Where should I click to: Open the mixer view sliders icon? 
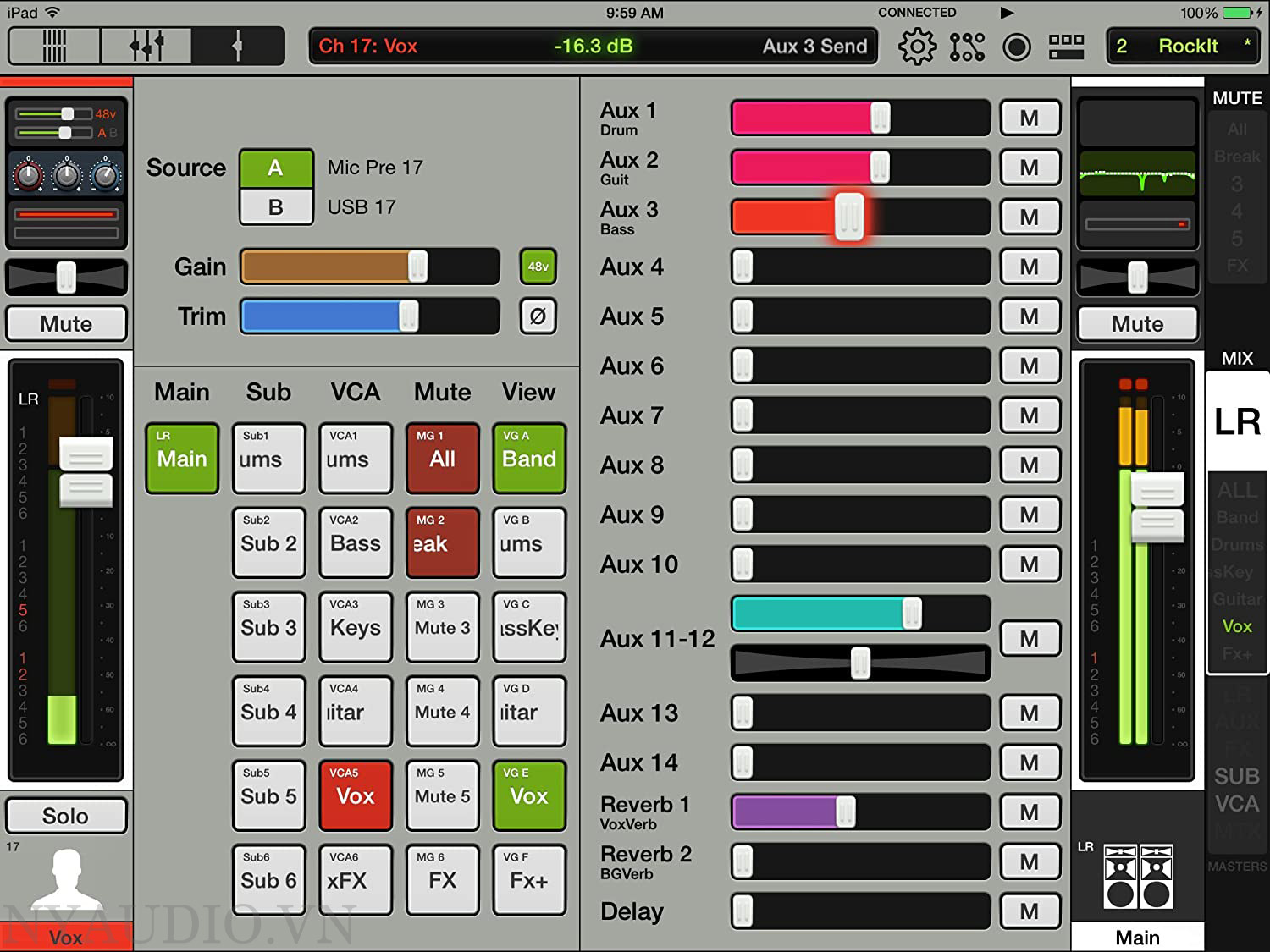point(146,47)
